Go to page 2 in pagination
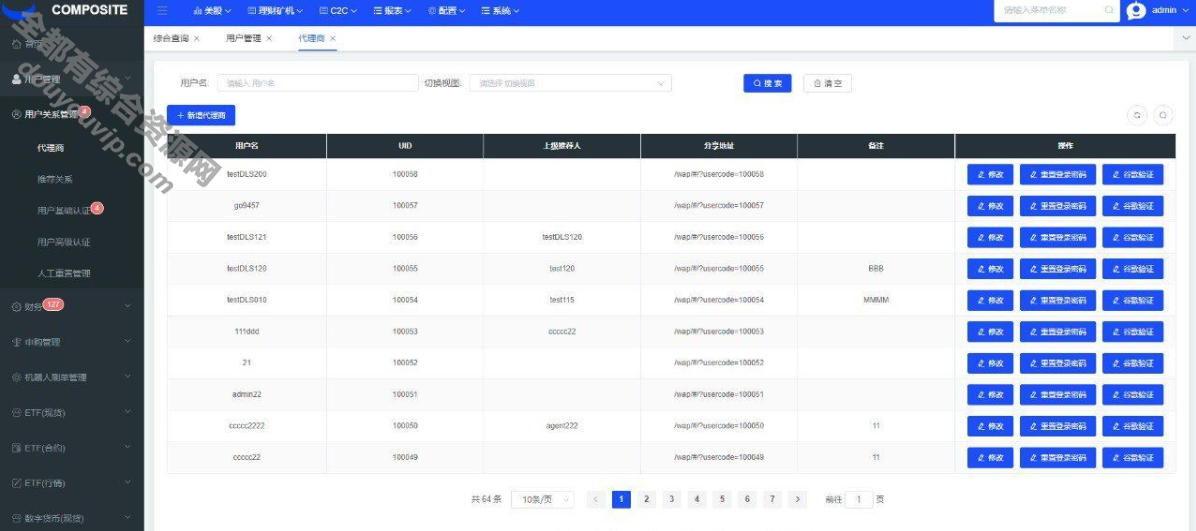Viewport: 1196px width, 531px height. pyautogui.click(x=646, y=499)
